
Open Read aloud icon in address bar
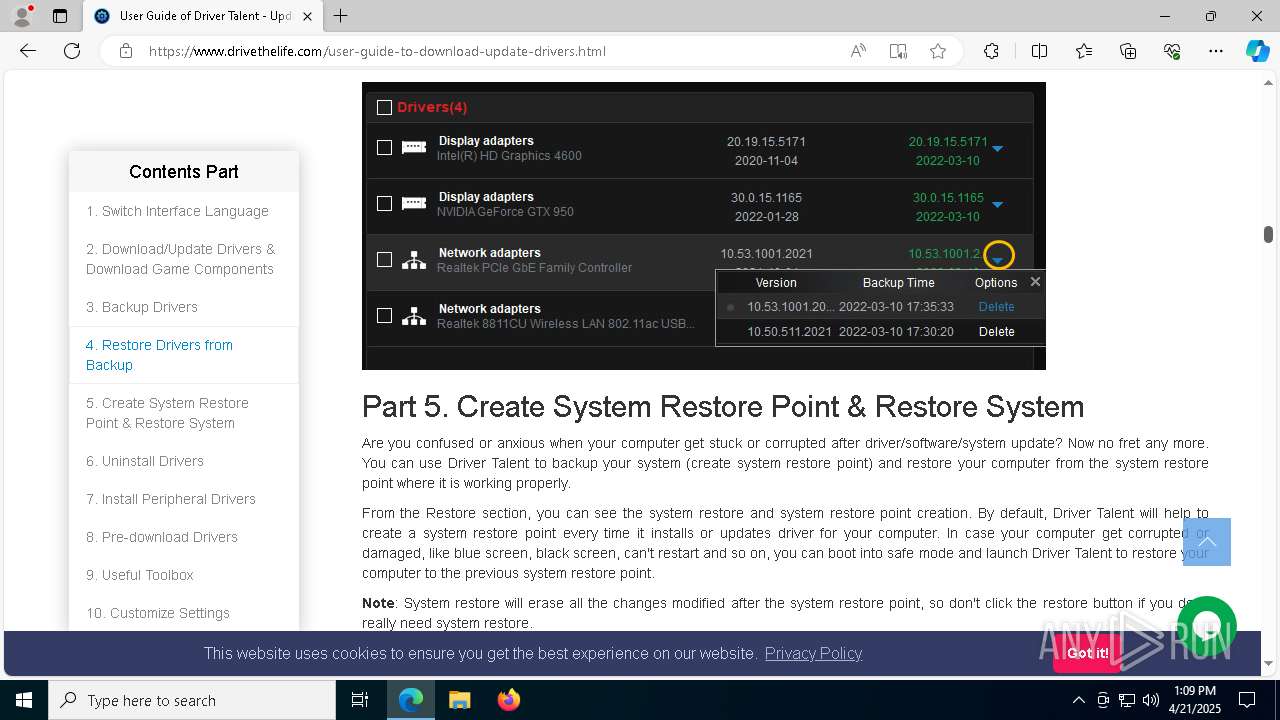tap(858, 51)
